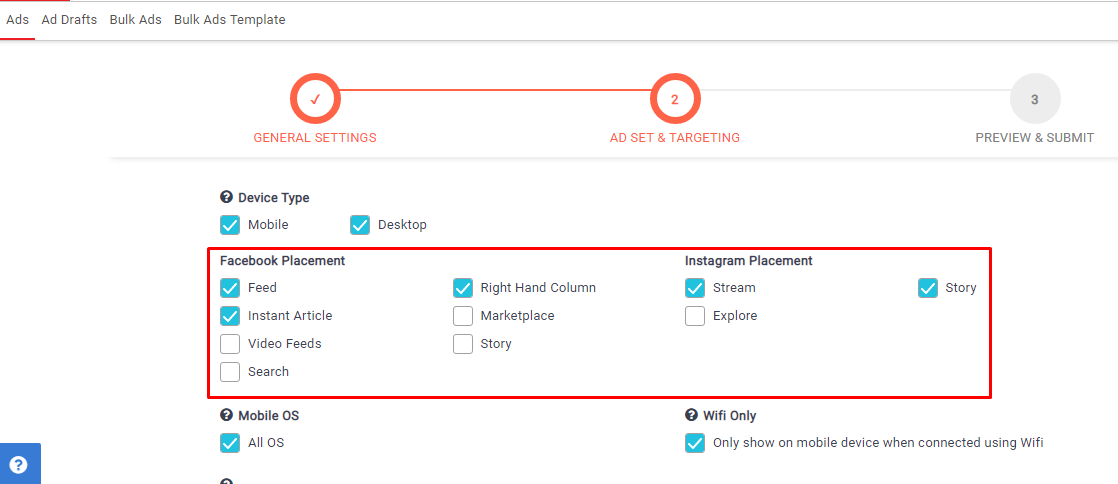Screen dimensions: 1118x484
Task: Check the Instagram Explore placement checkbox
Action: coord(695,316)
